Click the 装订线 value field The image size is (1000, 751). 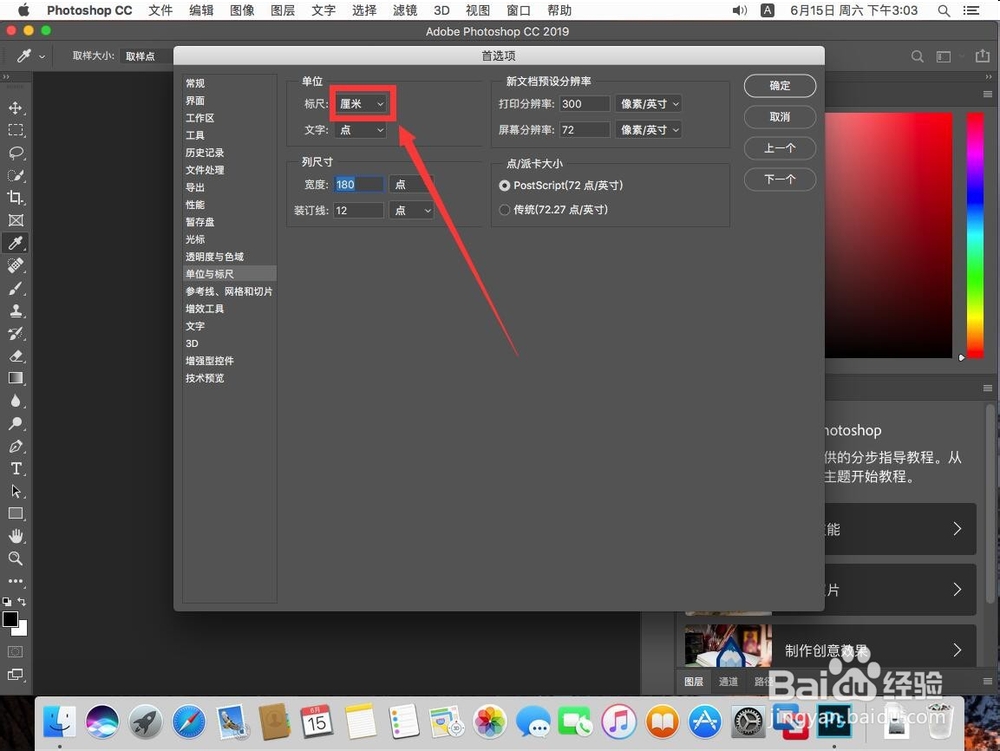coord(358,210)
